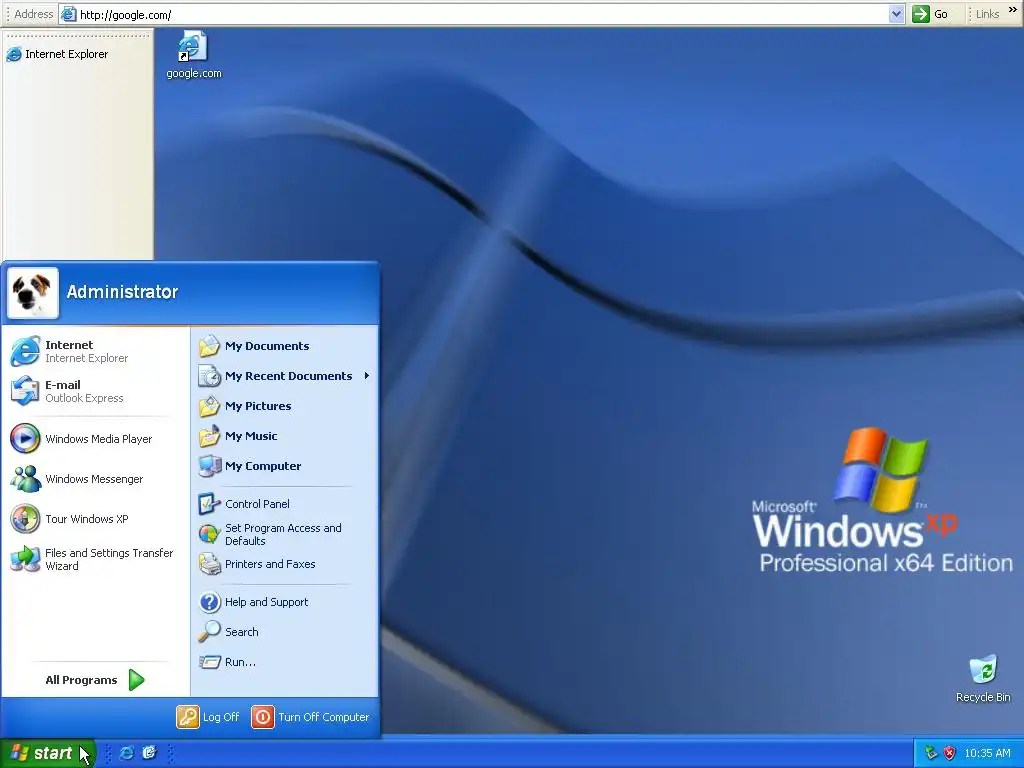Image resolution: width=1024 pixels, height=768 pixels.
Task: Click Turn Off Computer button
Action: point(311,717)
